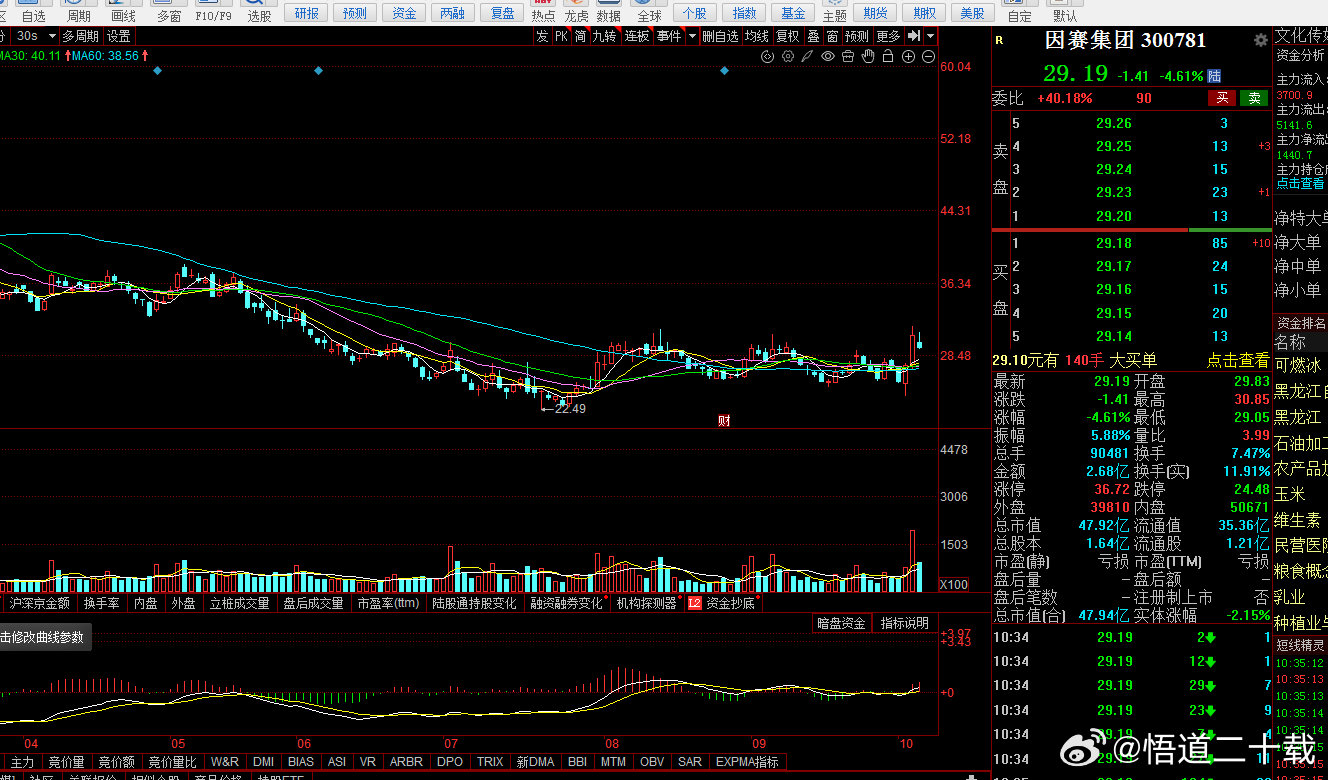This screenshot has width=1328, height=780.
Task: Toggle 叠 overlay option
Action: [x=813, y=36]
